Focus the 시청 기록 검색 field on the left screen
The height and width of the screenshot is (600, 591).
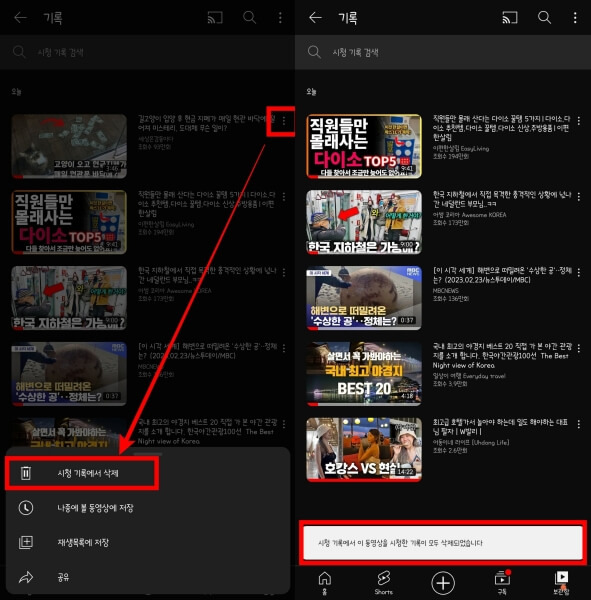pos(147,52)
